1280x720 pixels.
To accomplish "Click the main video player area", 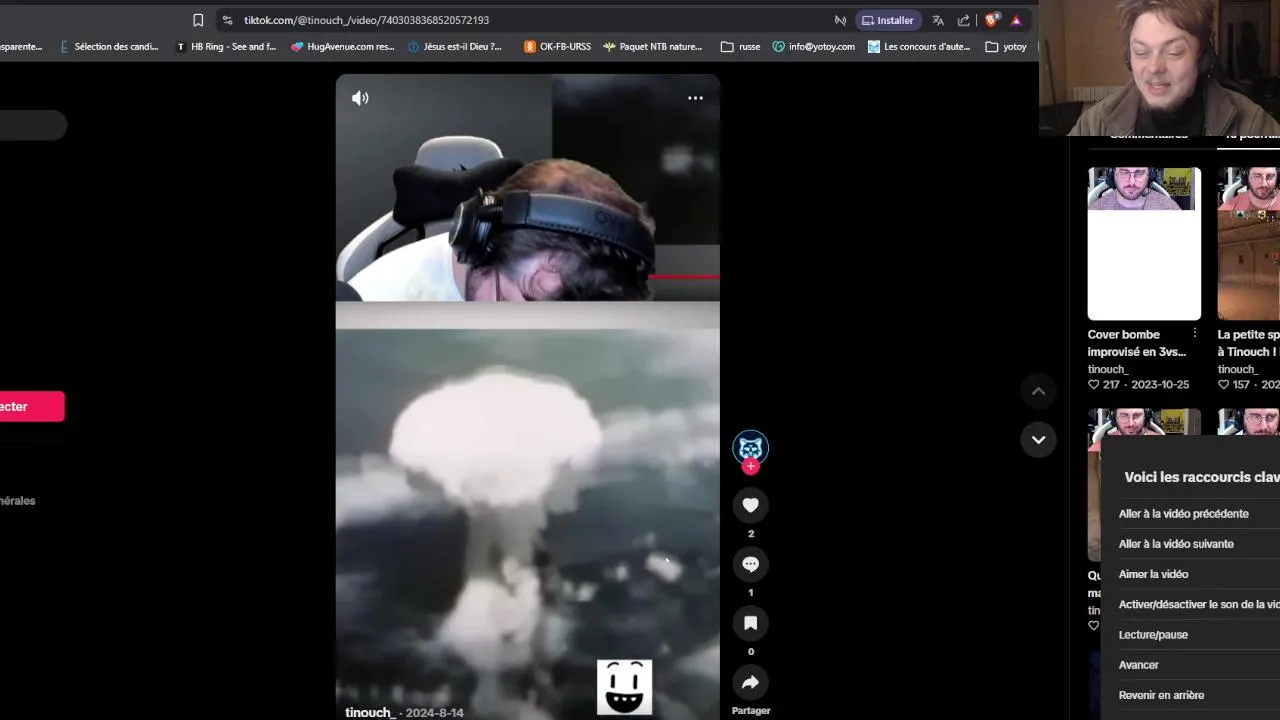I will (x=527, y=396).
